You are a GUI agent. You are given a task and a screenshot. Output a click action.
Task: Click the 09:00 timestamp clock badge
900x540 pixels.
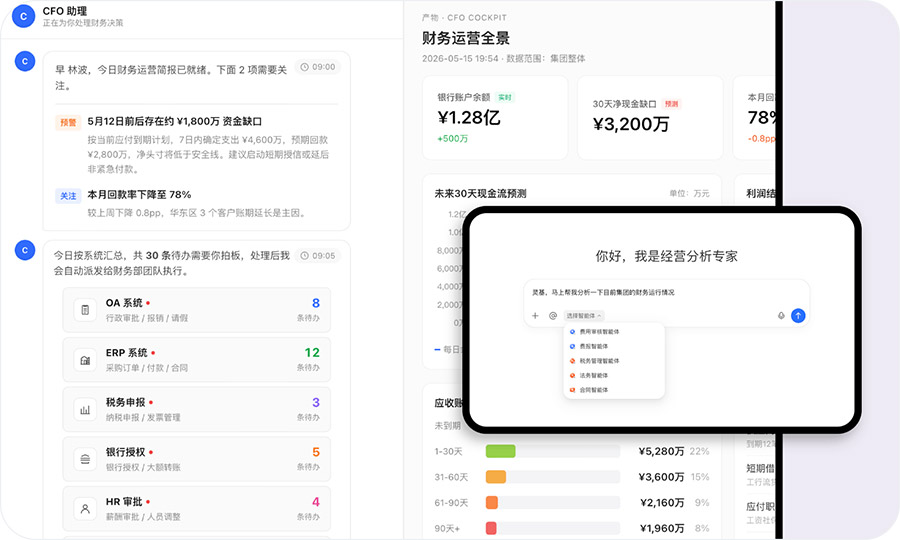(318, 67)
